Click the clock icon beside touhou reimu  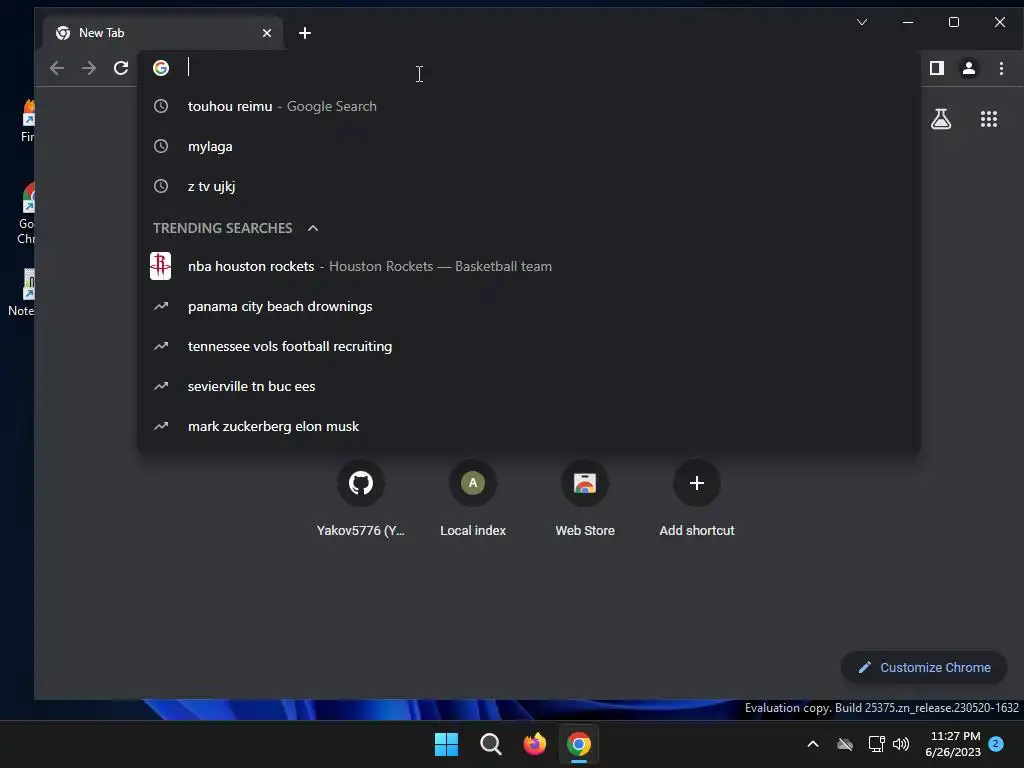(161, 106)
